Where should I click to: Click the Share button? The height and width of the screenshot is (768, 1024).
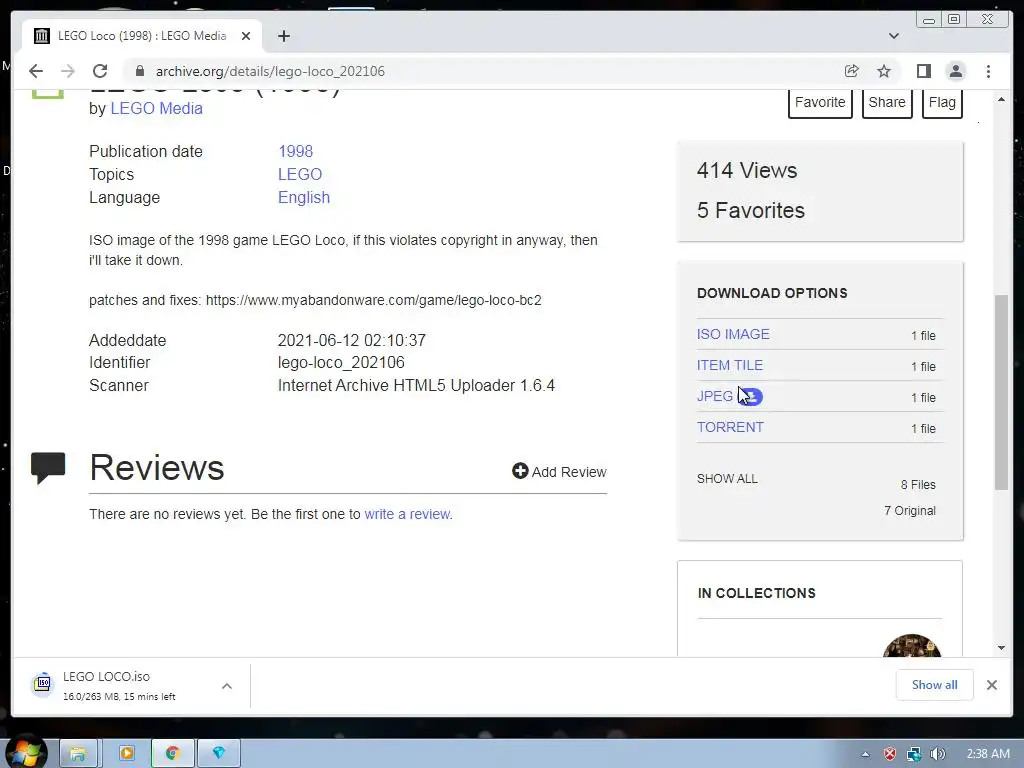[x=887, y=102]
